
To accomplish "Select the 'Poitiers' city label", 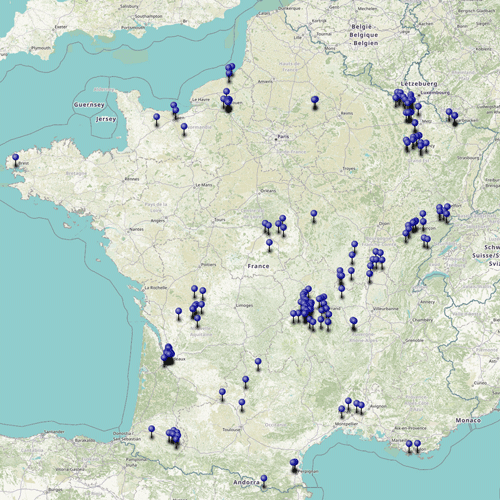I will pyautogui.click(x=209, y=265).
